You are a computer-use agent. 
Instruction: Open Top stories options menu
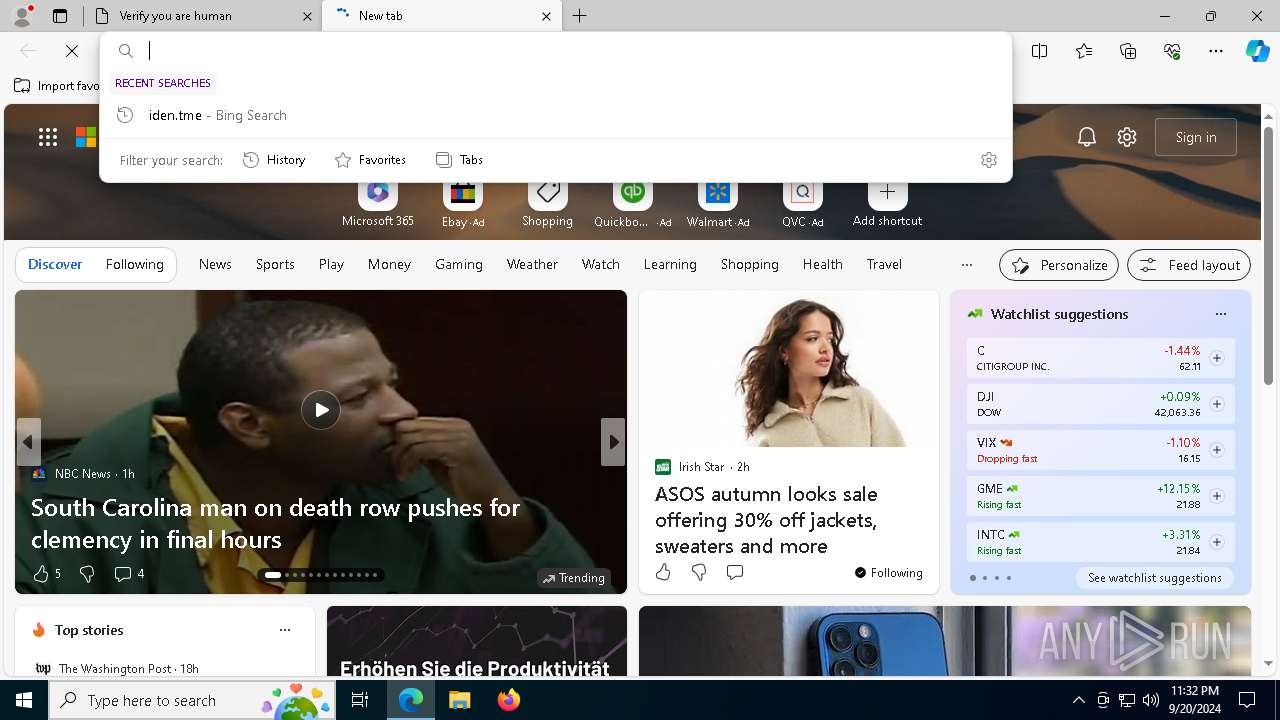(285, 630)
